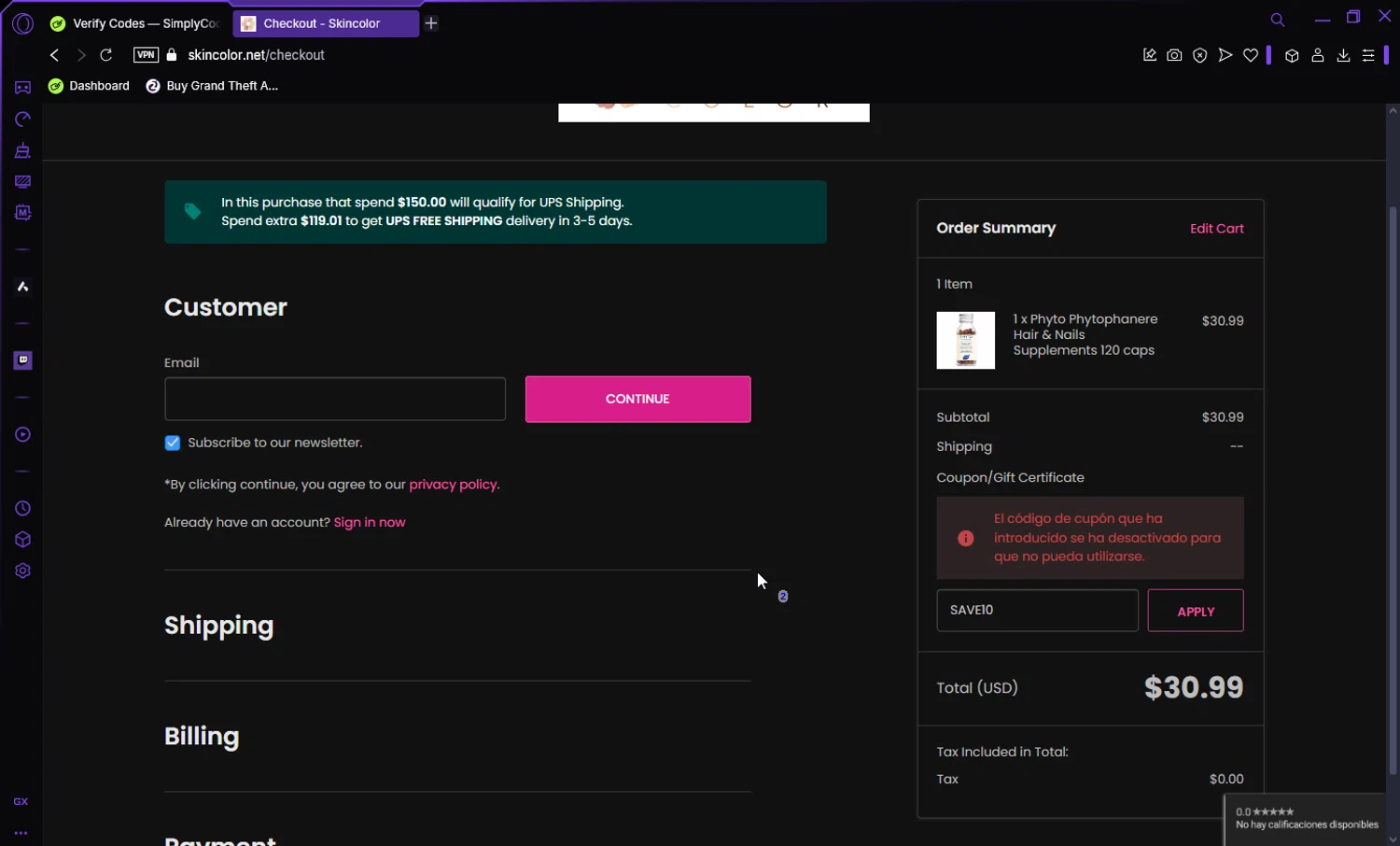Click the page vertical scrollbar
This screenshot has height=846, width=1400.
coord(1393,490)
